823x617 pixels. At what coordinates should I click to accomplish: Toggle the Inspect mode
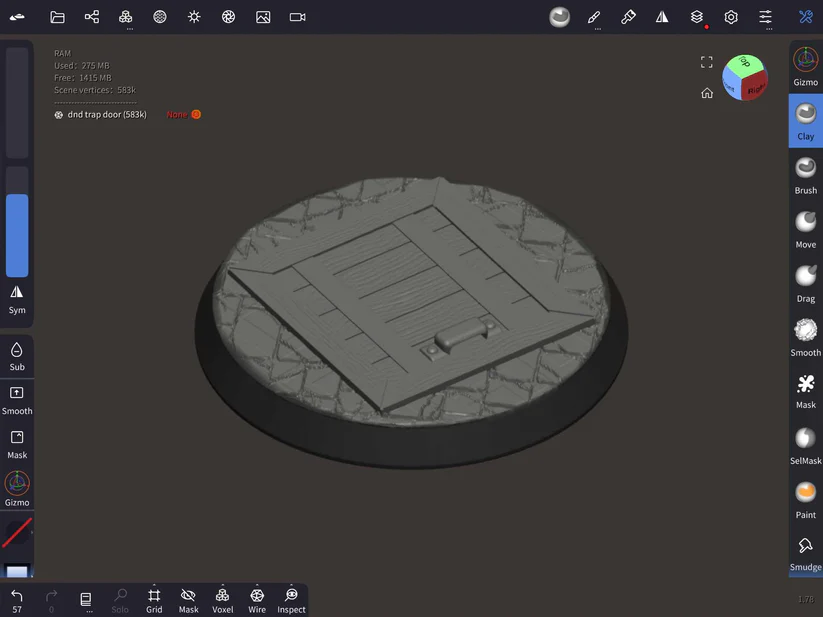tap(291, 600)
